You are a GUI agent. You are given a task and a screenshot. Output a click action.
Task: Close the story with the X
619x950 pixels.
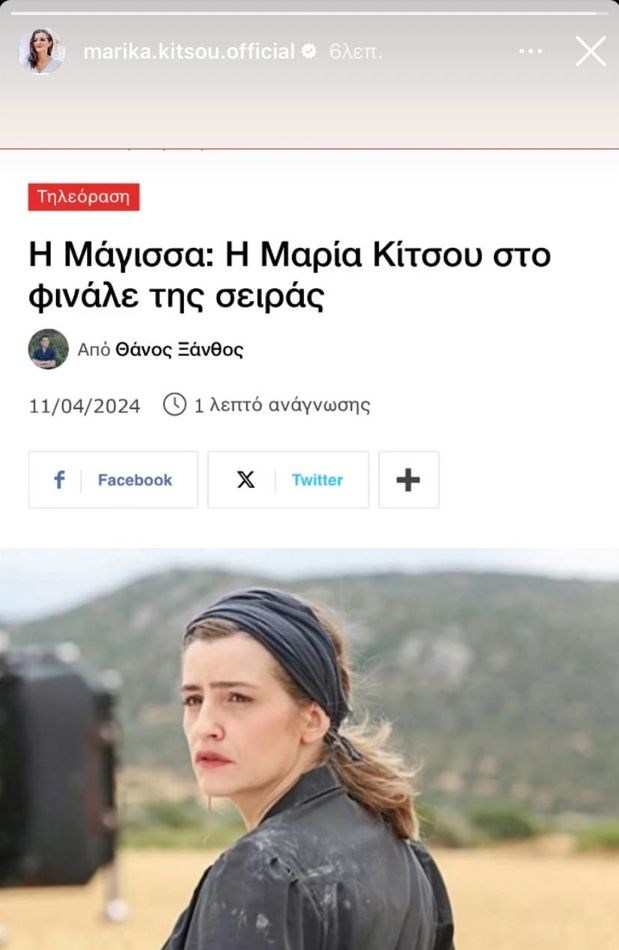[591, 51]
